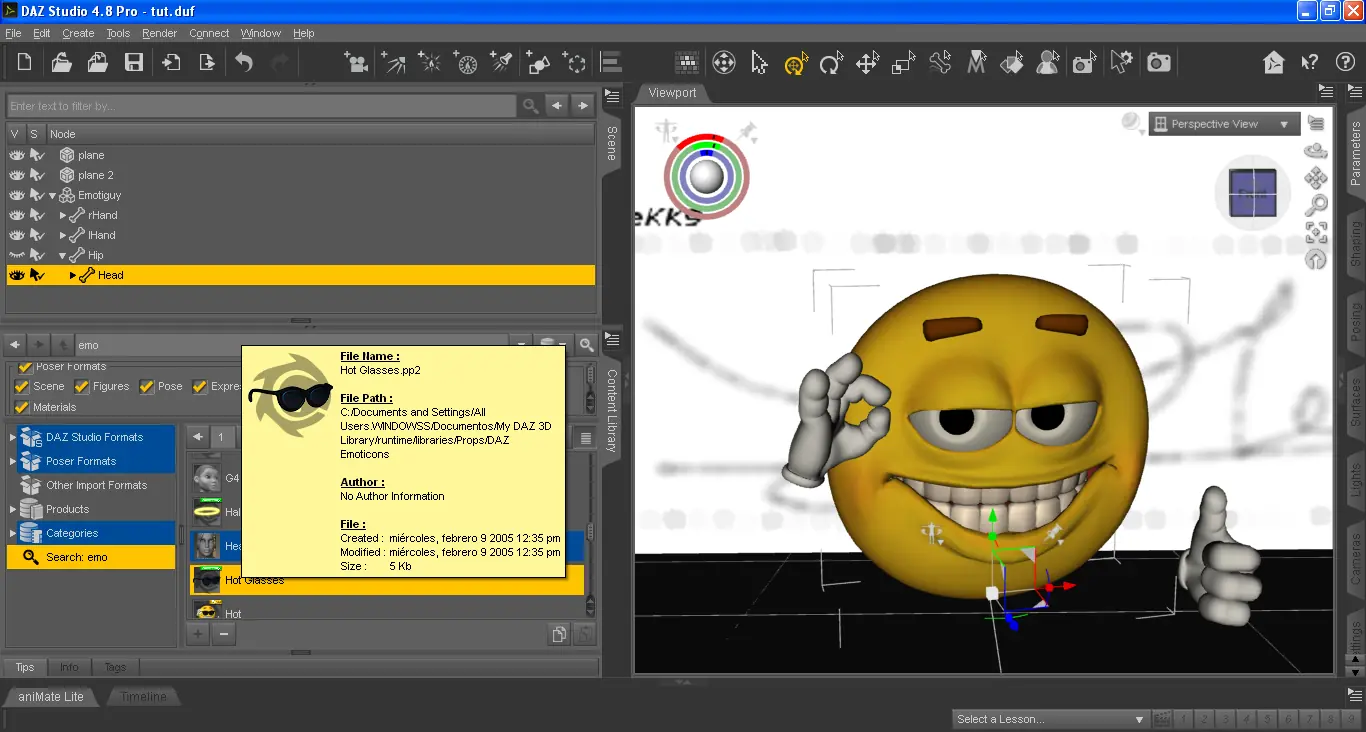Pick the Scale tool icon
The height and width of the screenshot is (732, 1366).
903,63
